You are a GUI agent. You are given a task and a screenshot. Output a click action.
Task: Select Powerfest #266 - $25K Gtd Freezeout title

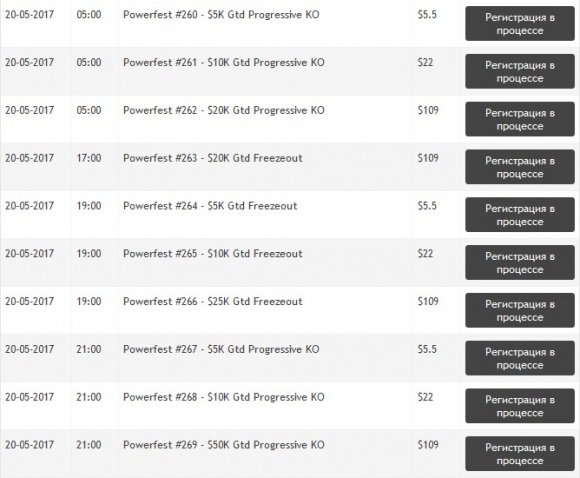213,302
